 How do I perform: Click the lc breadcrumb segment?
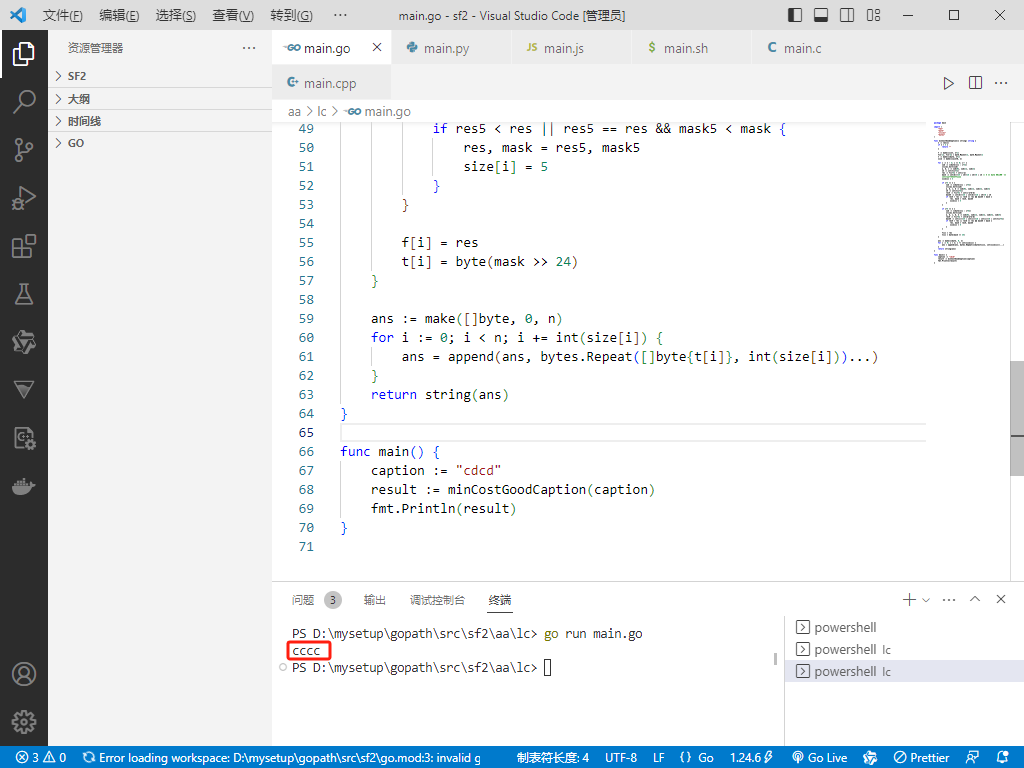322,112
